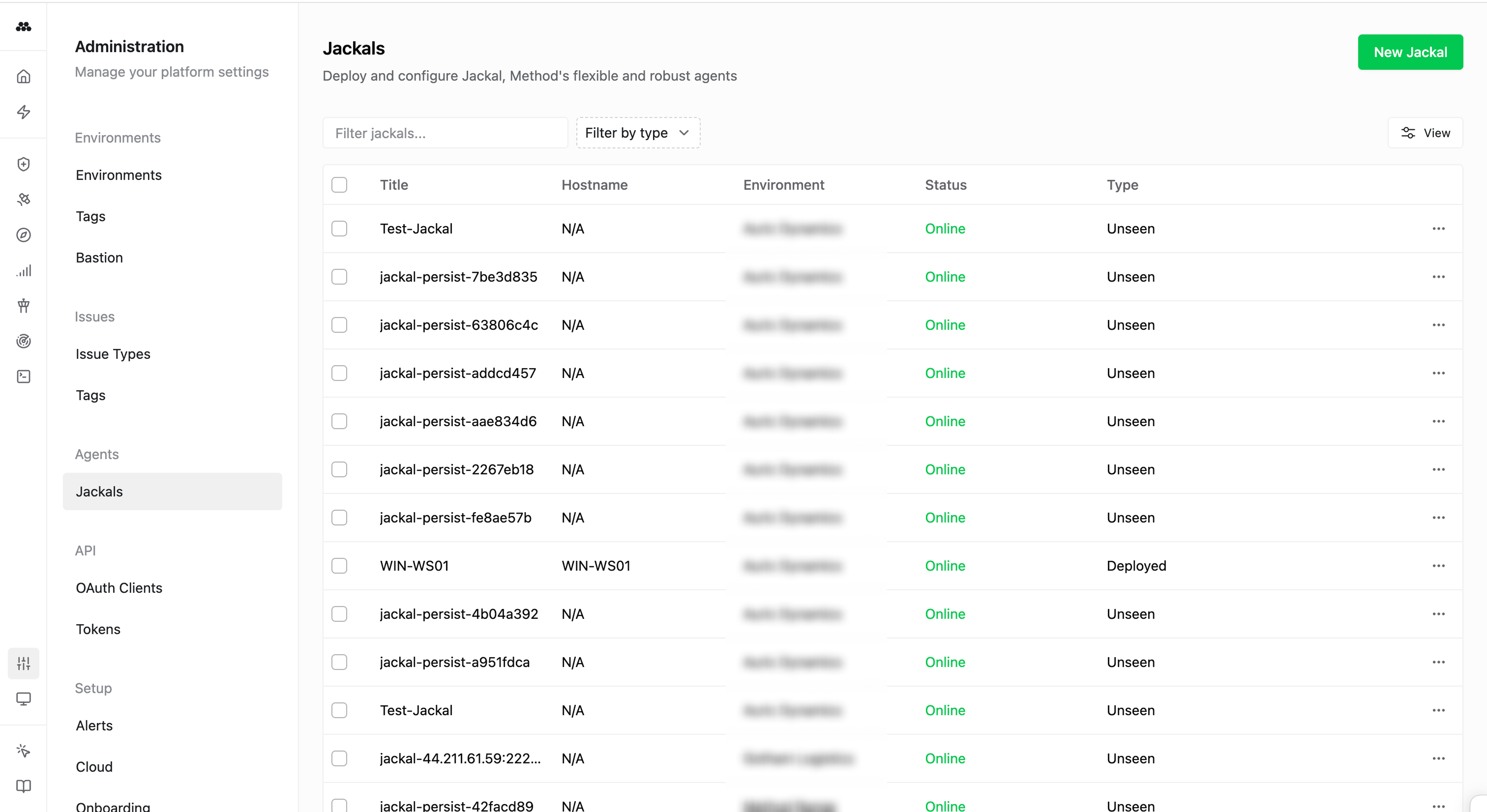Image resolution: width=1487 pixels, height=812 pixels.
Task: Check the WIN-WS01 row checkbox
Action: coord(339,566)
